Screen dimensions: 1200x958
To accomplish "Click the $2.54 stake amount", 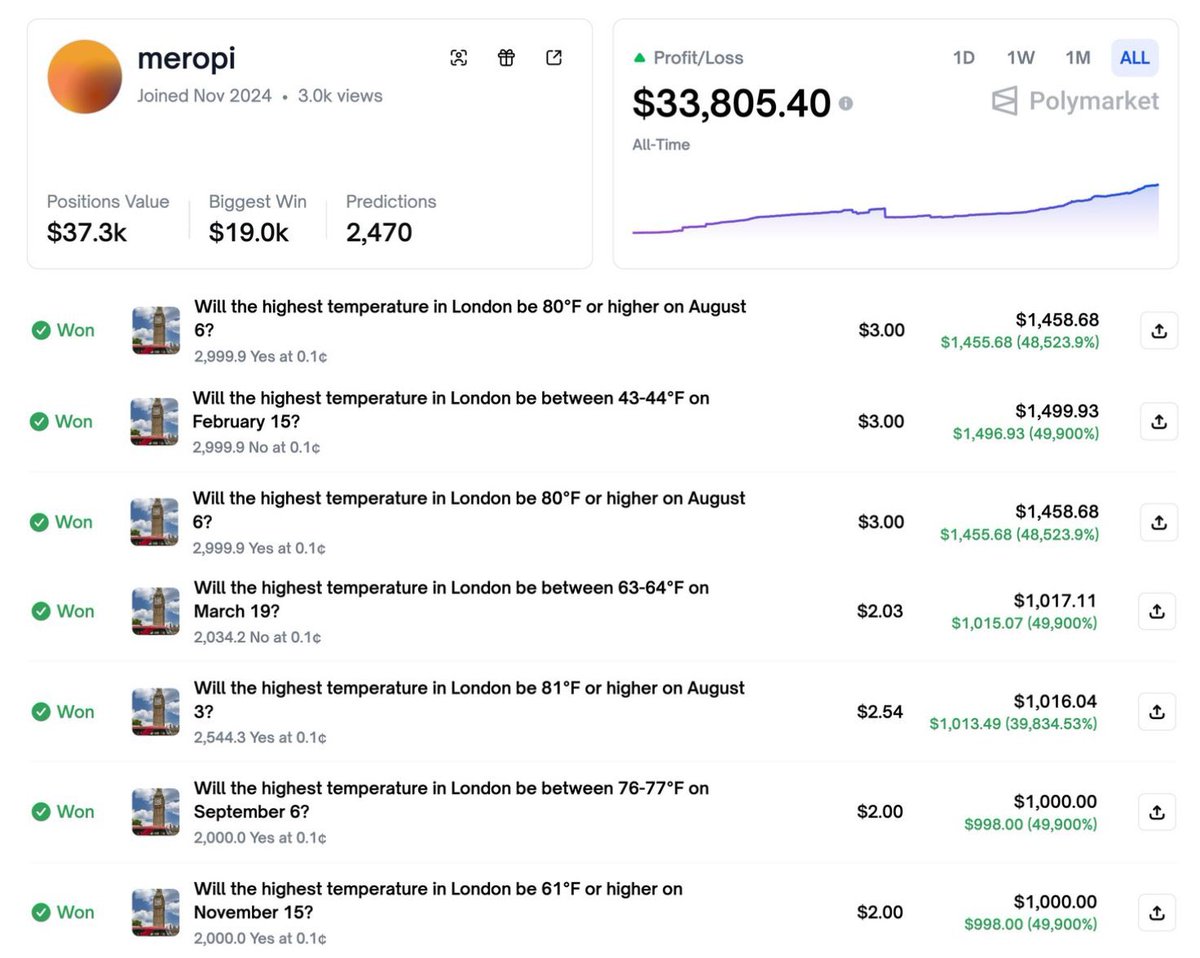I will (x=880, y=712).
